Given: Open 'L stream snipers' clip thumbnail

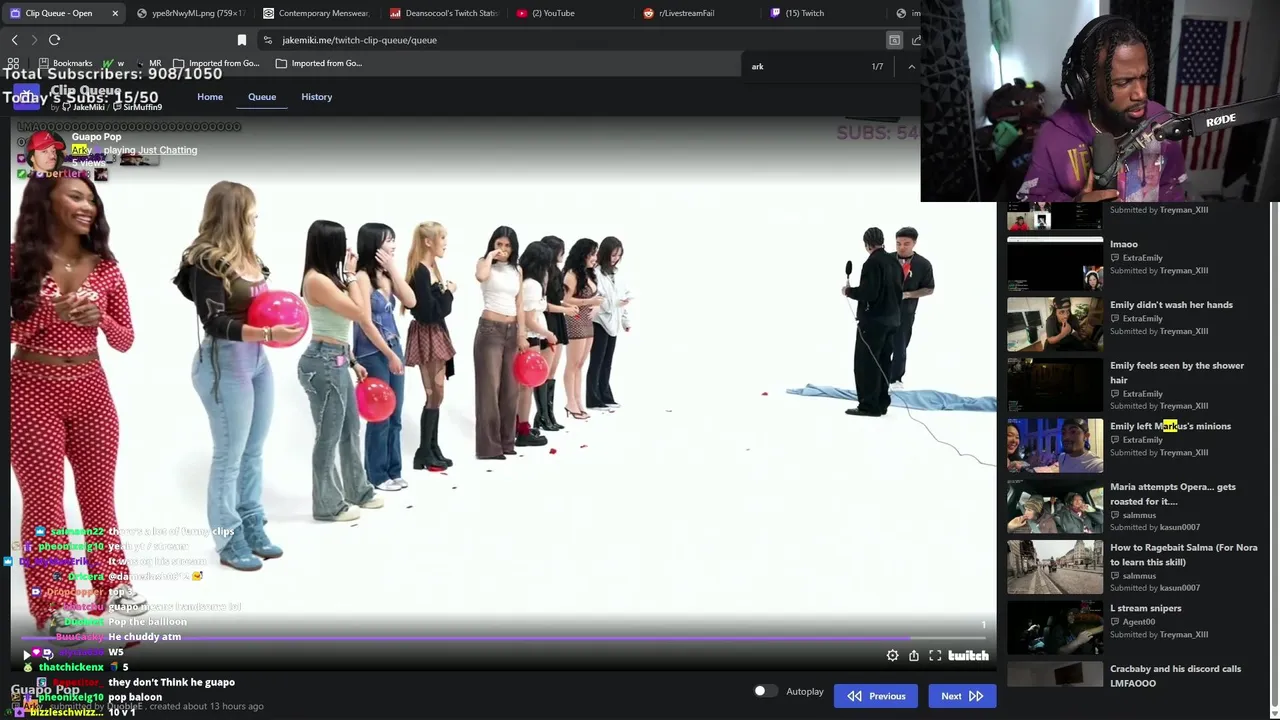Looking at the screenshot, I should [1055, 628].
